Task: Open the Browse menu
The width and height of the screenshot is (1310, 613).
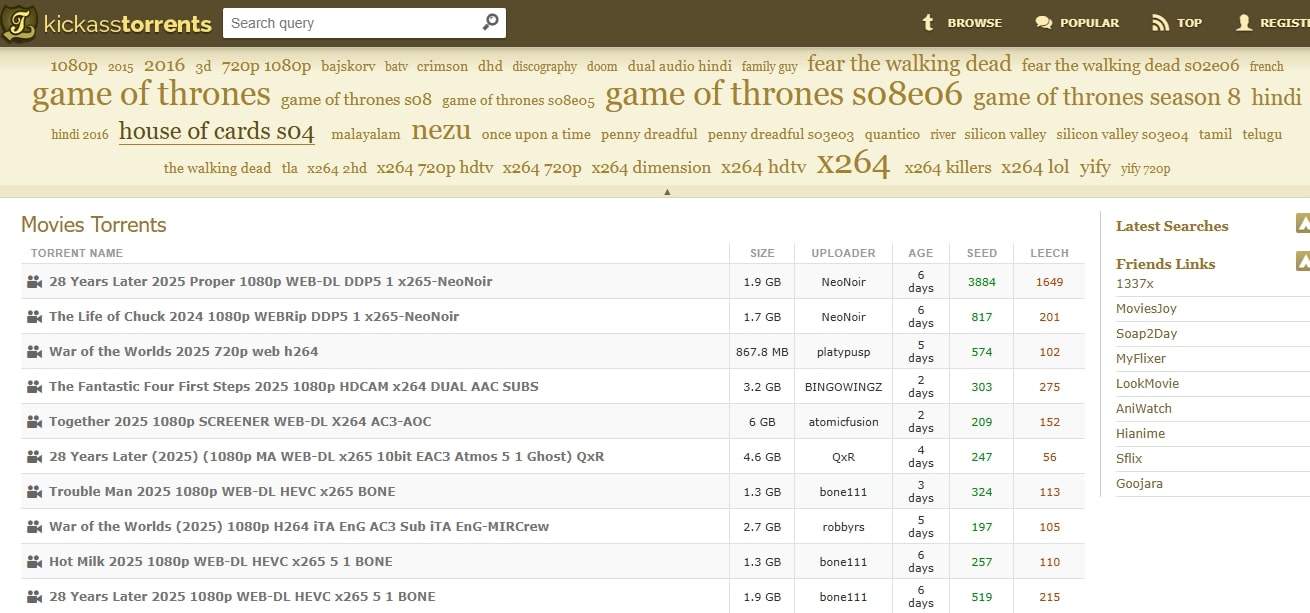Action: tap(962, 22)
